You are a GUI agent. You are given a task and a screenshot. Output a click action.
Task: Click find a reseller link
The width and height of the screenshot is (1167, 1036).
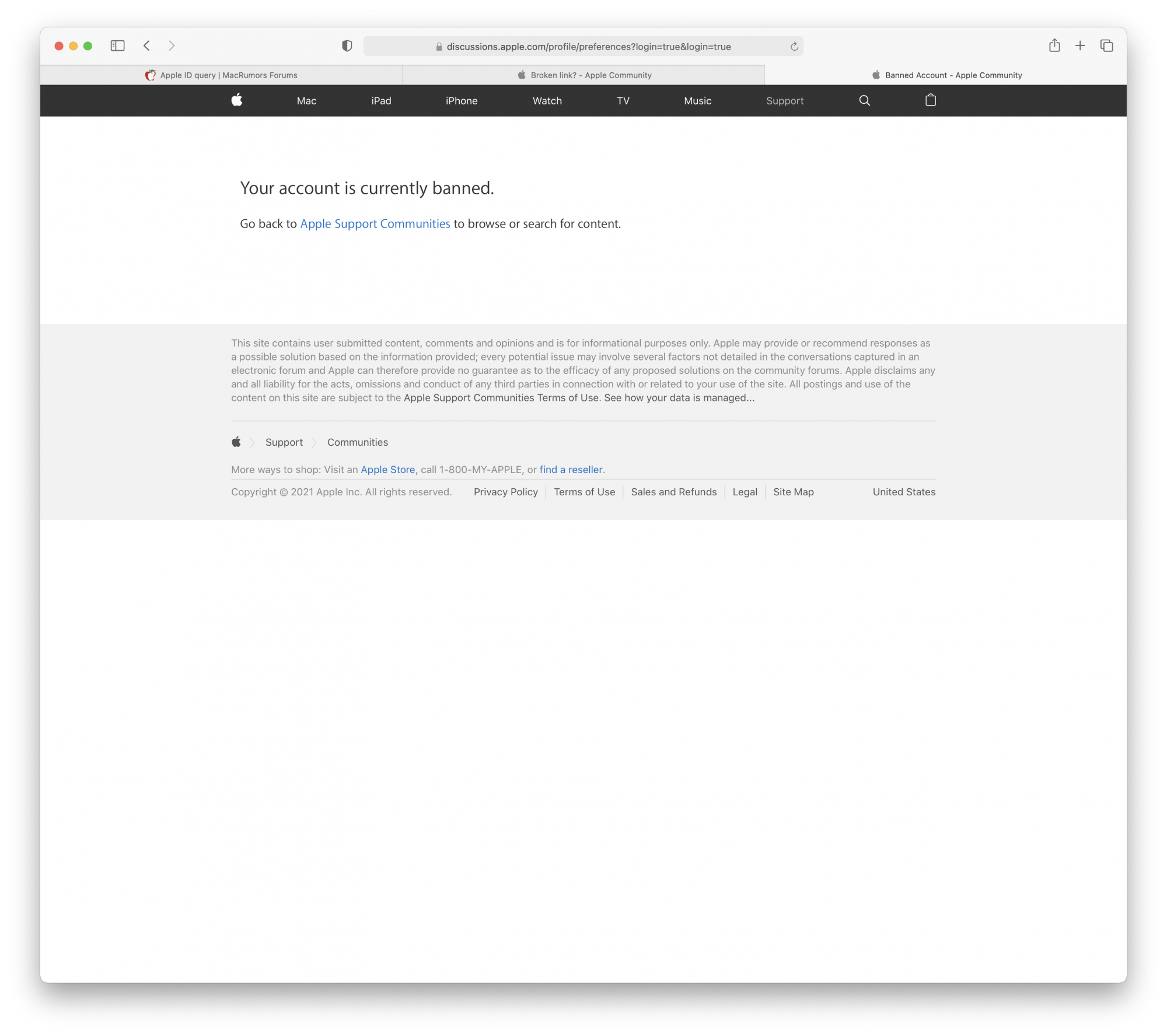click(x=571, y=470)
